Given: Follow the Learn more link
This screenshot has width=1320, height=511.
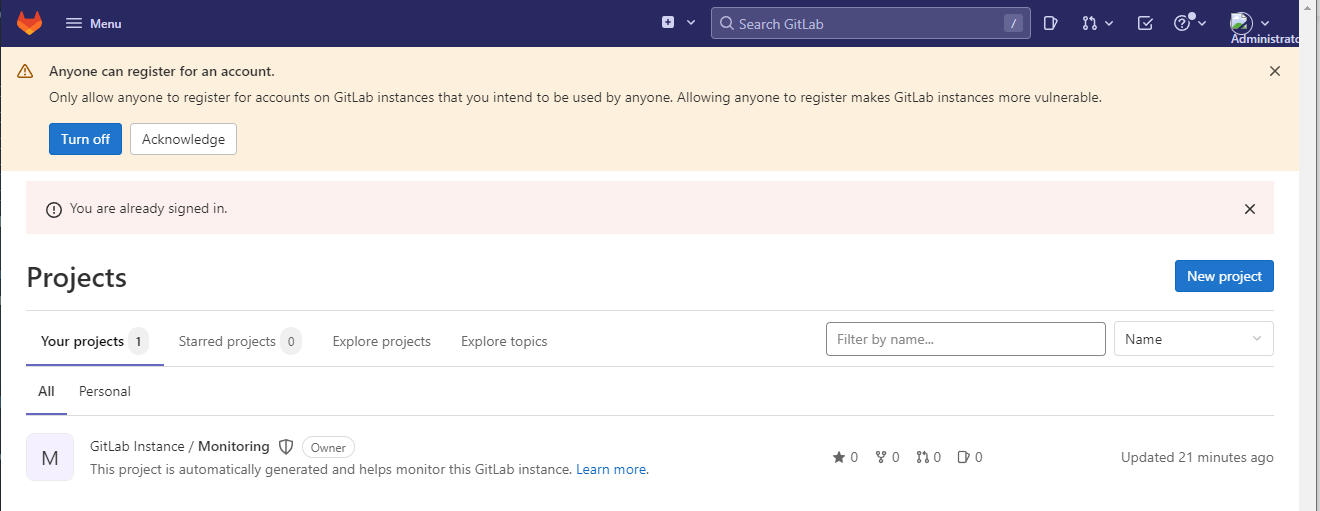Looking at the screenshot, I should (611, 469).
